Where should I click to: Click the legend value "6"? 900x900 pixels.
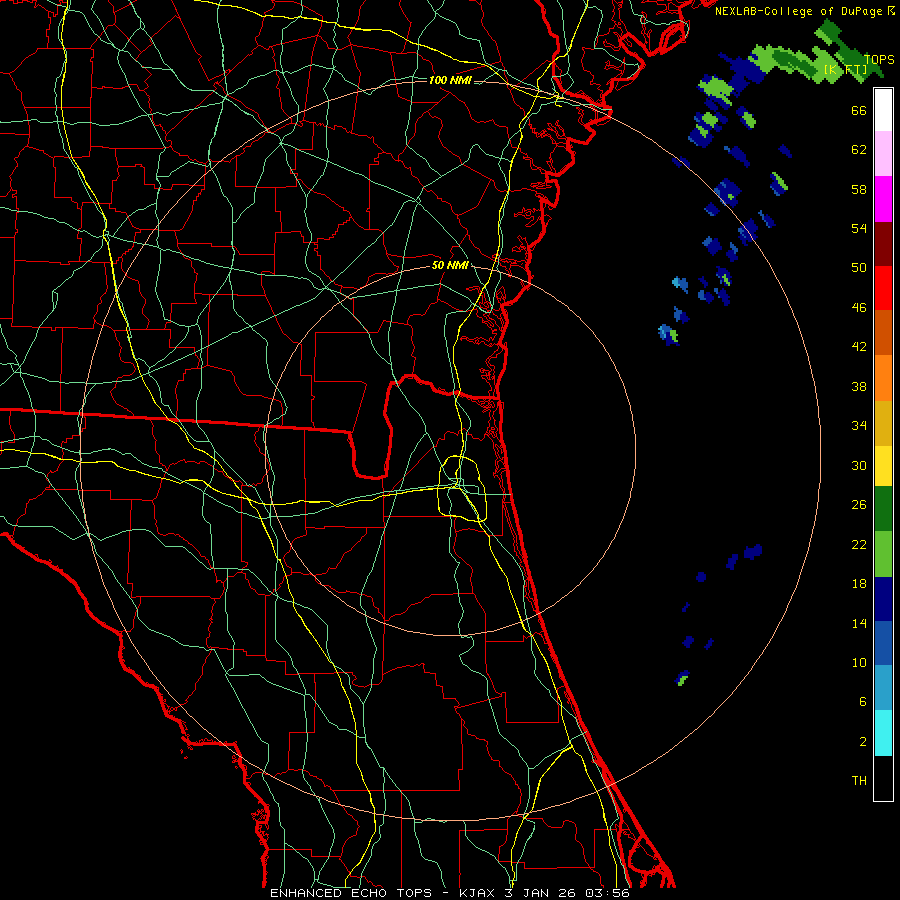pos(863,701)
